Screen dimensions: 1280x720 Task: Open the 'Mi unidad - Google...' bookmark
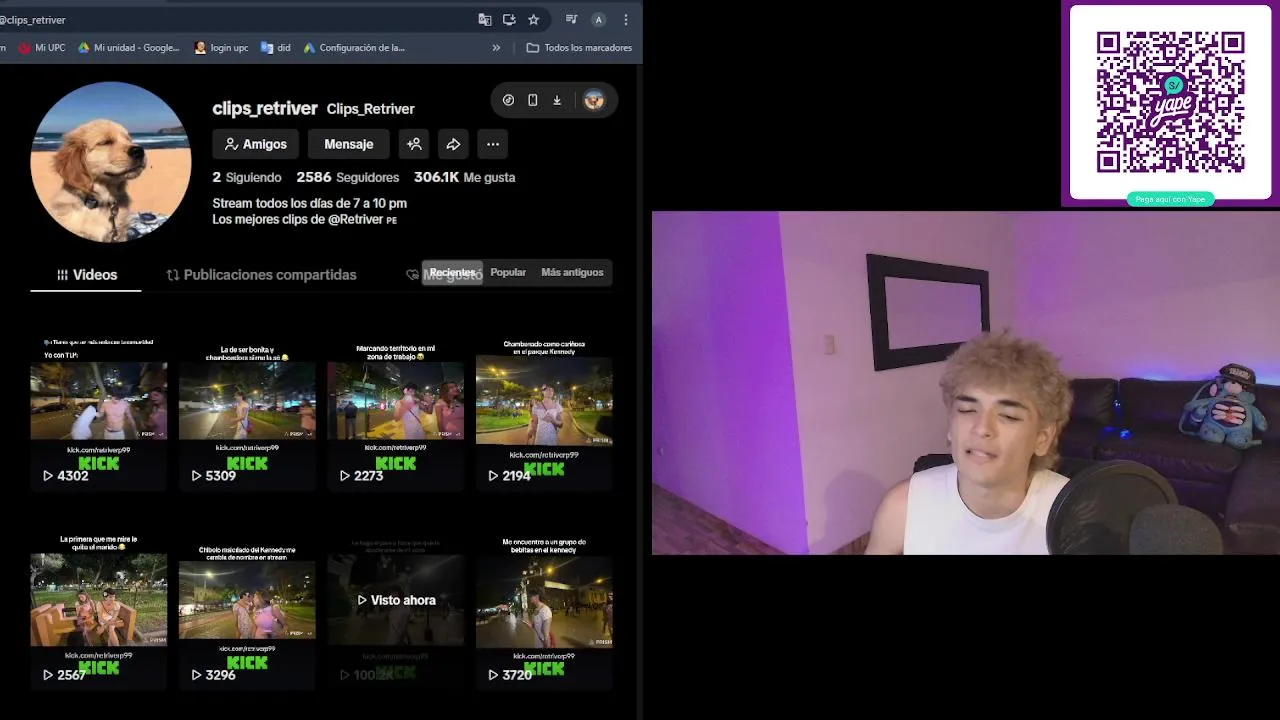pyautogui.click(x=129, y=47)
